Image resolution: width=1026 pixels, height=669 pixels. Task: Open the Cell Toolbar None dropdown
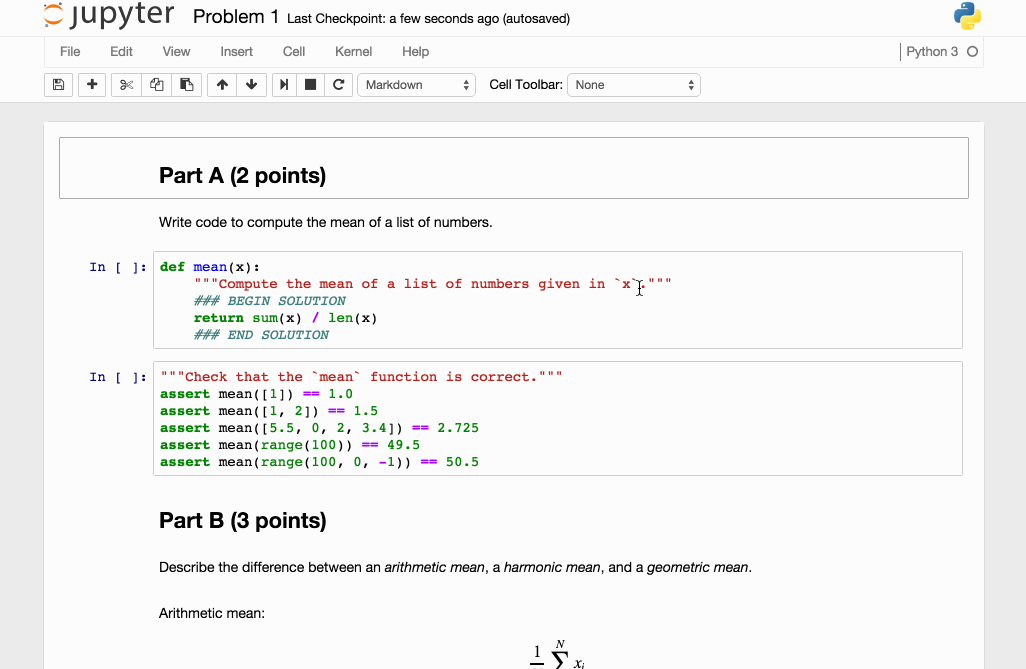[x=633, y=85]
